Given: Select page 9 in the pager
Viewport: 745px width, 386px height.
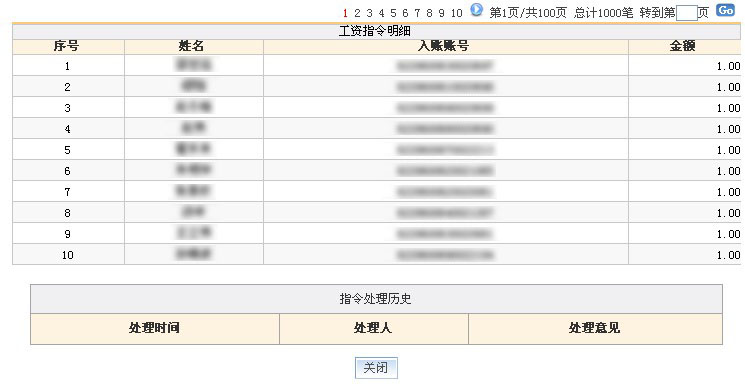Looking at the screenshot, I should [441, 13].
